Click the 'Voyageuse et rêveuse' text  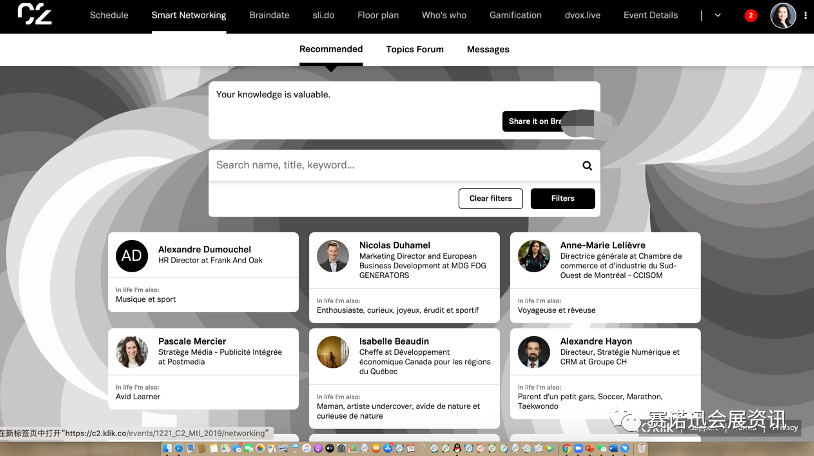click(557, 310)
